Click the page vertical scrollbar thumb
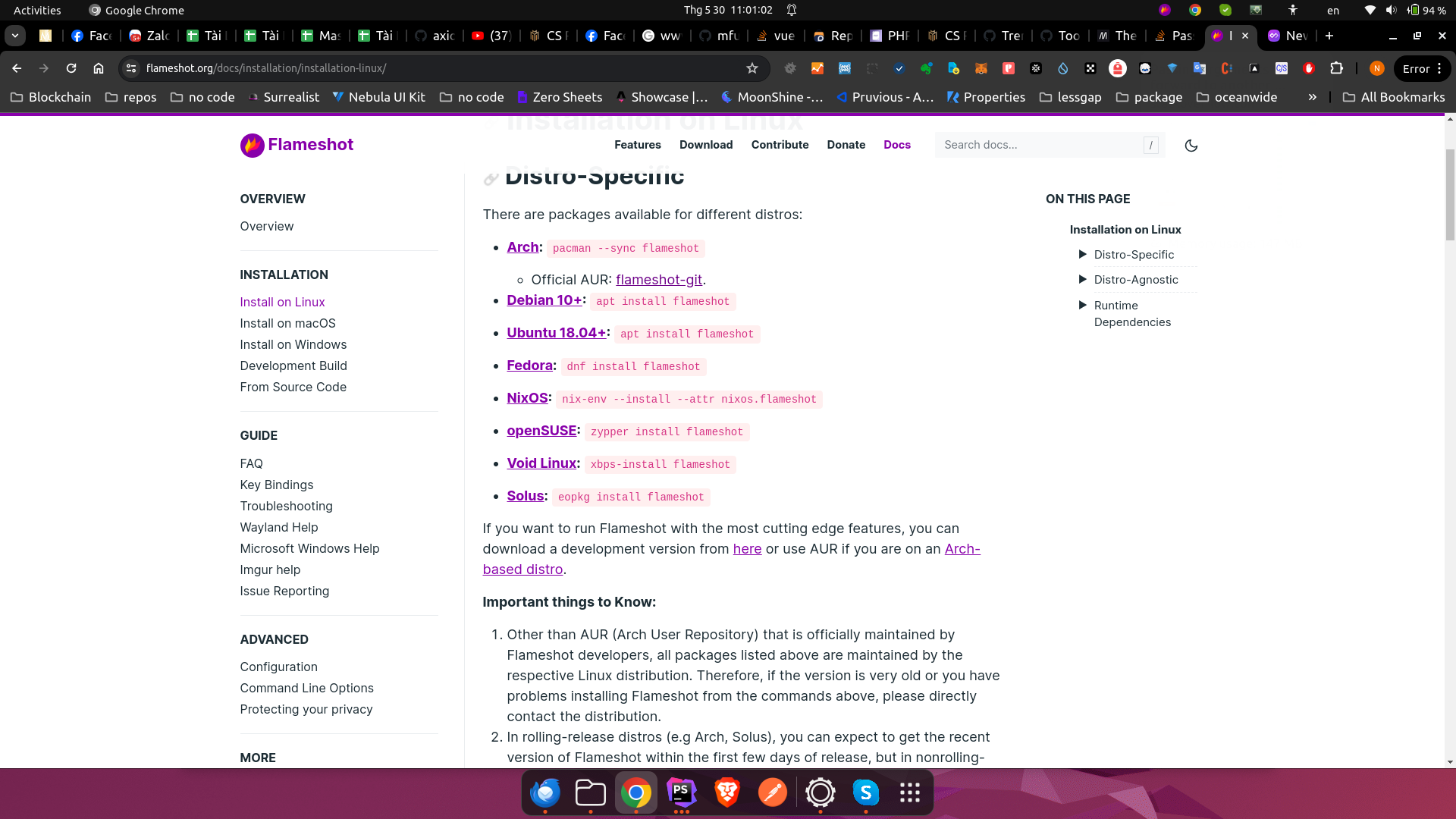 coord(1451,194)
